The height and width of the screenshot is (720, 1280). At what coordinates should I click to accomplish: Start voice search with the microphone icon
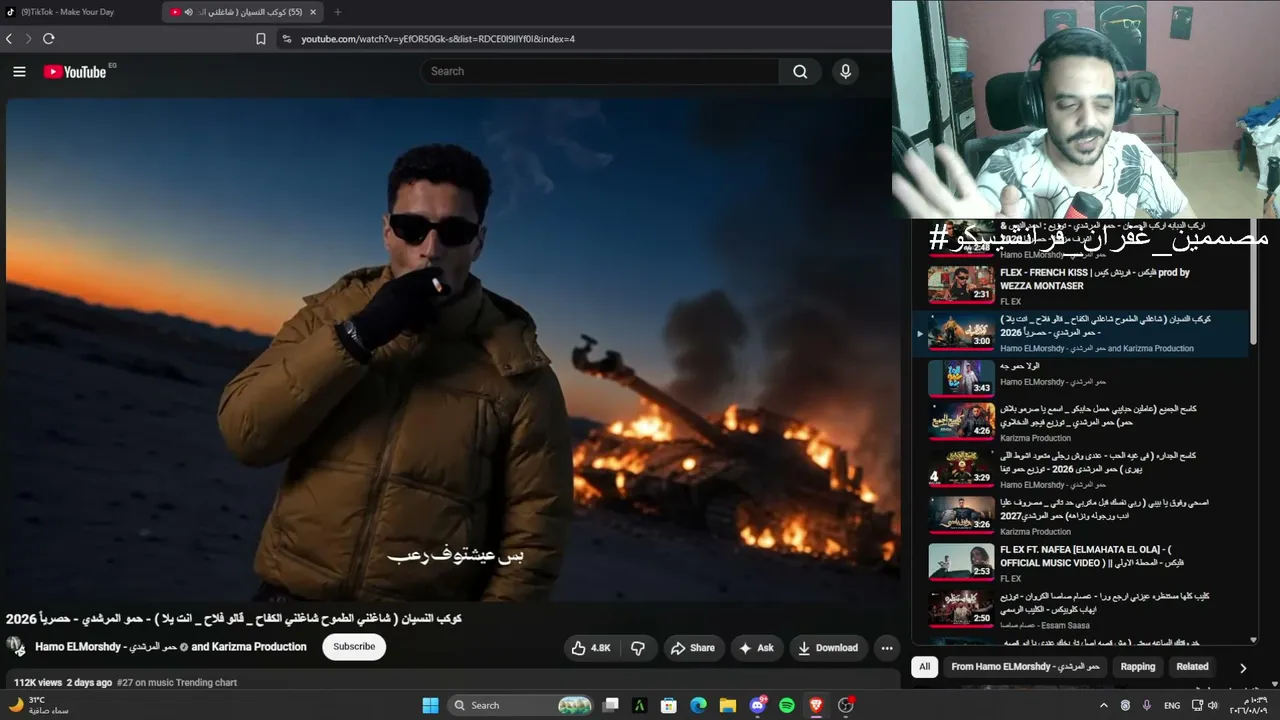pos(845,72)
